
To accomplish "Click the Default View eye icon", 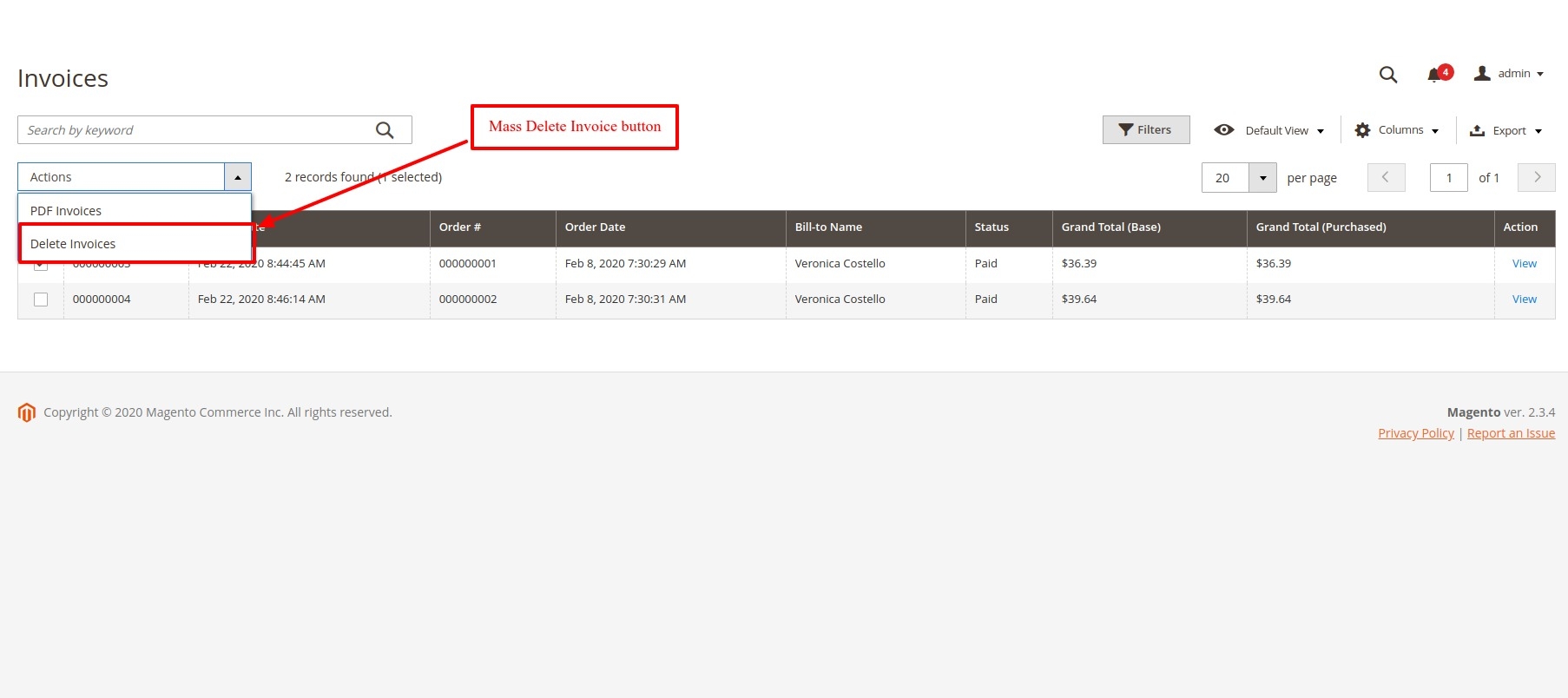I will click(x=1224, y=129).
